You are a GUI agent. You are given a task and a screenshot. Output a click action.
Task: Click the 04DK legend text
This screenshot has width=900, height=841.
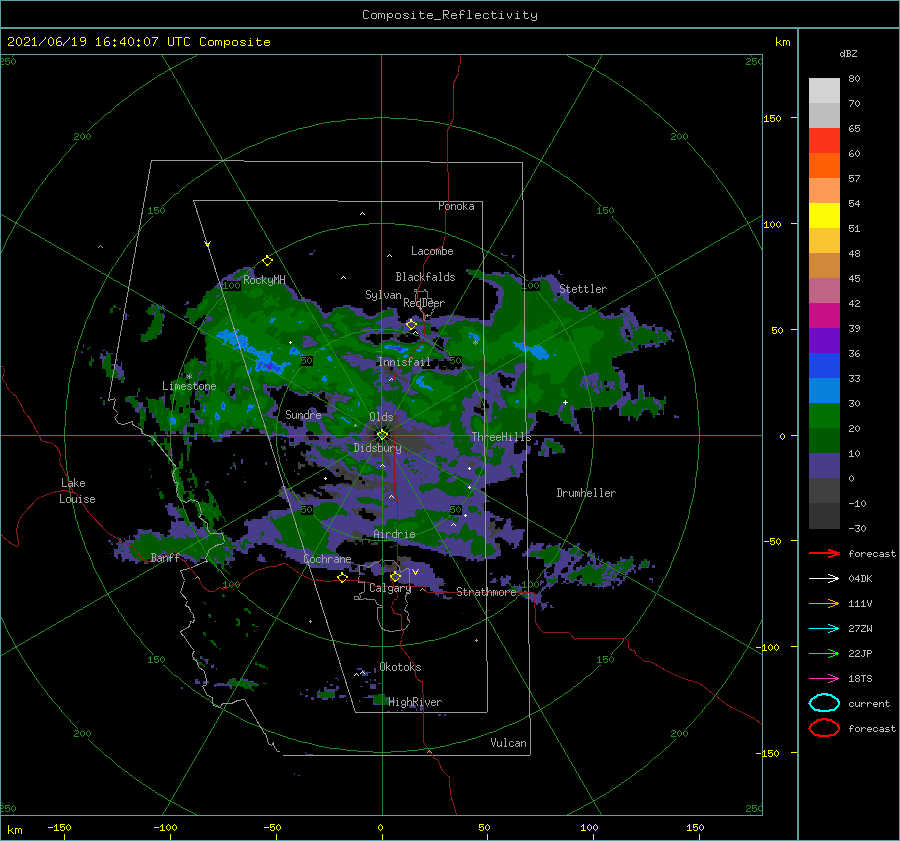pyautogui.click(x=860, y=579)
